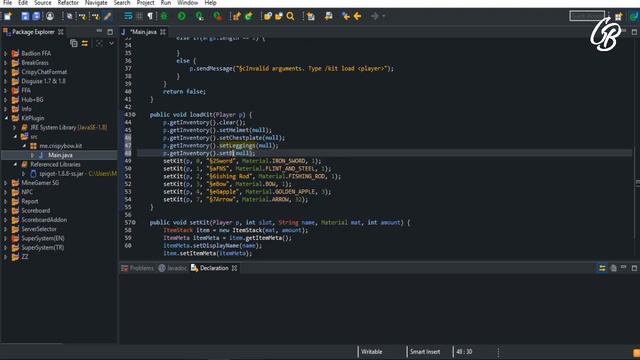Open the Edit menu
This screenshot has height=360, width=640.
pyautogui.click(x=23, y=3)
